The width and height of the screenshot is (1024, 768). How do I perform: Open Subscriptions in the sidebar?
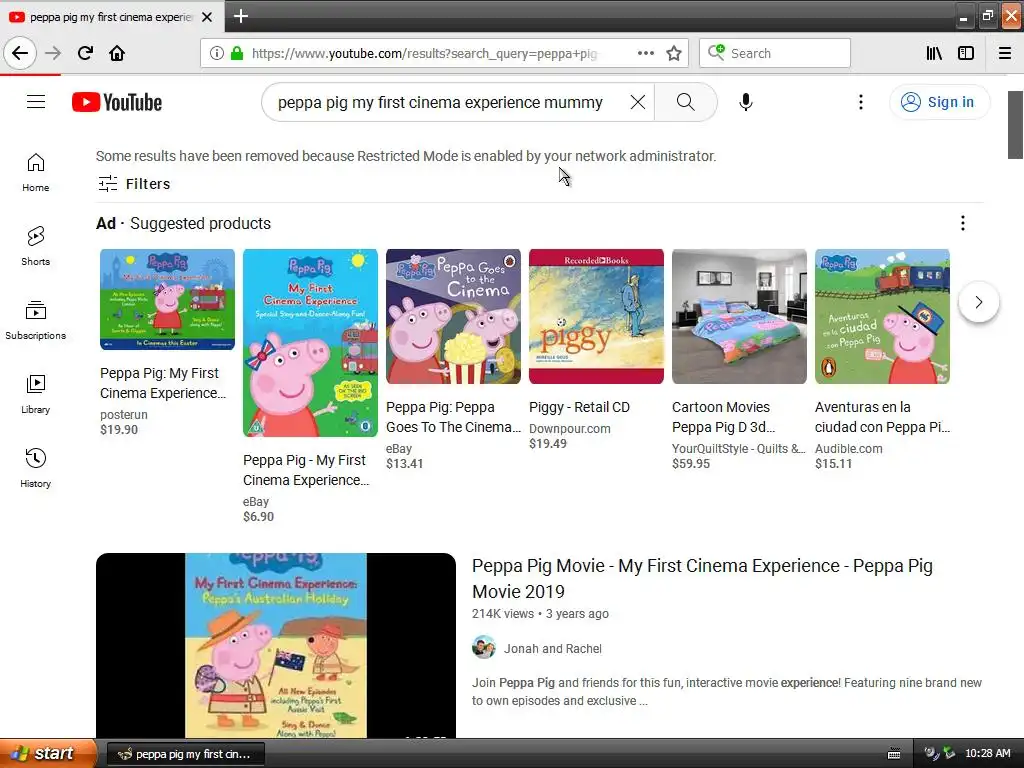(x=35, y=321)
